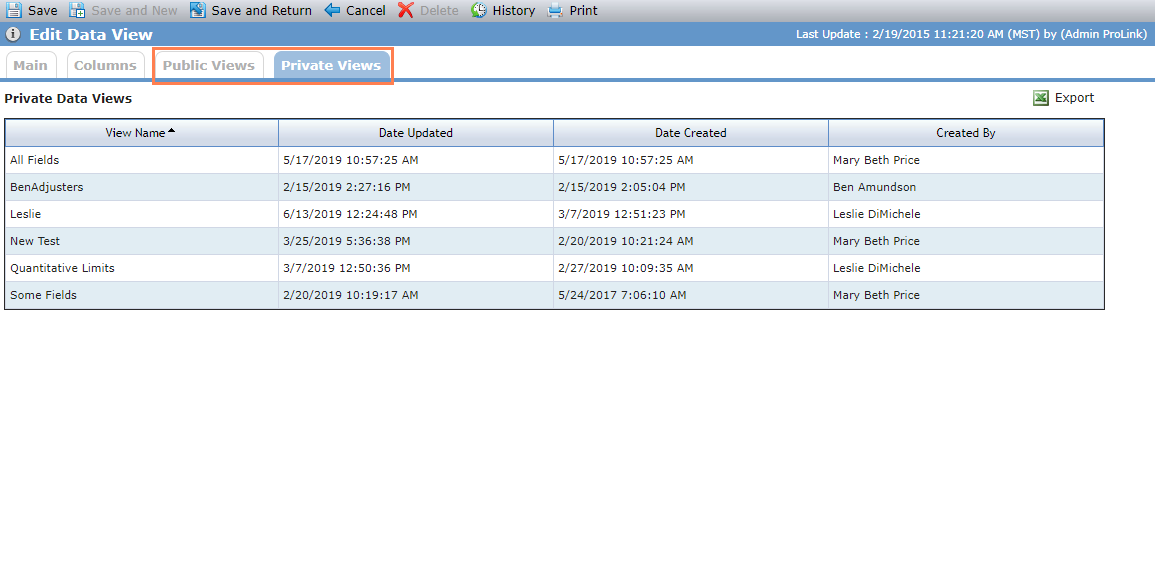
Task: Click Date Created 2/27/2019 10:09:35 AM
Action: click(625, 268)
